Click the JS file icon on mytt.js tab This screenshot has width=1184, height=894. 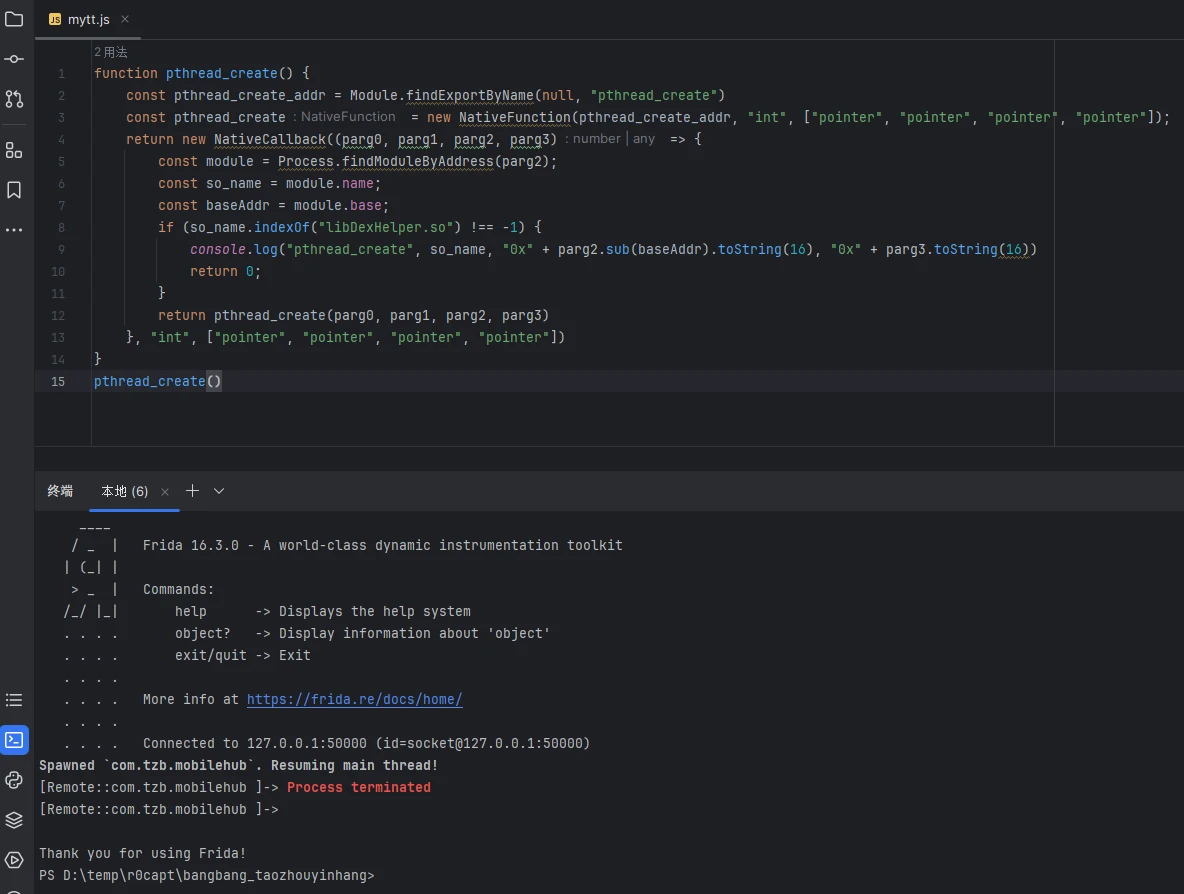(x=55, y=20)
